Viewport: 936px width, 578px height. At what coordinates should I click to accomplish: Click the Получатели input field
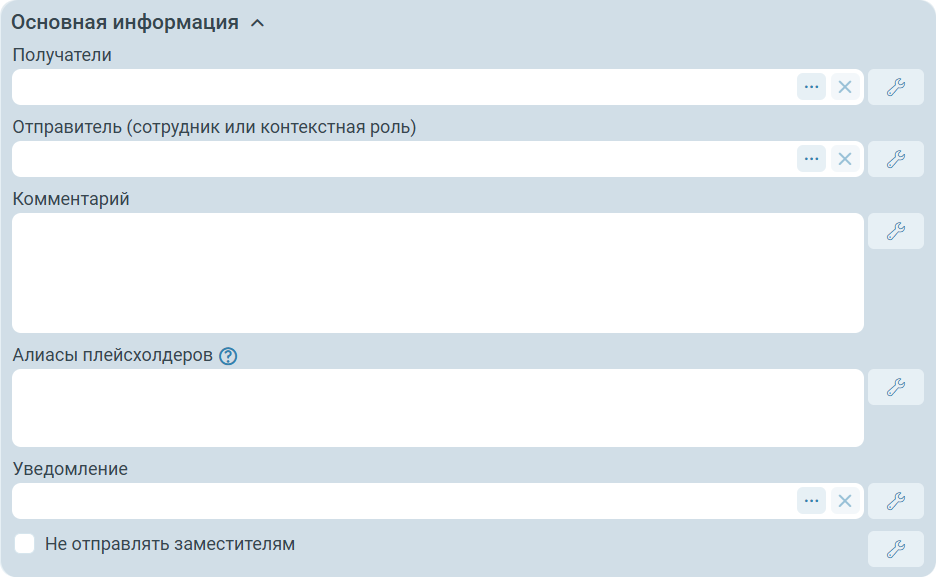(x=400, y=87)
